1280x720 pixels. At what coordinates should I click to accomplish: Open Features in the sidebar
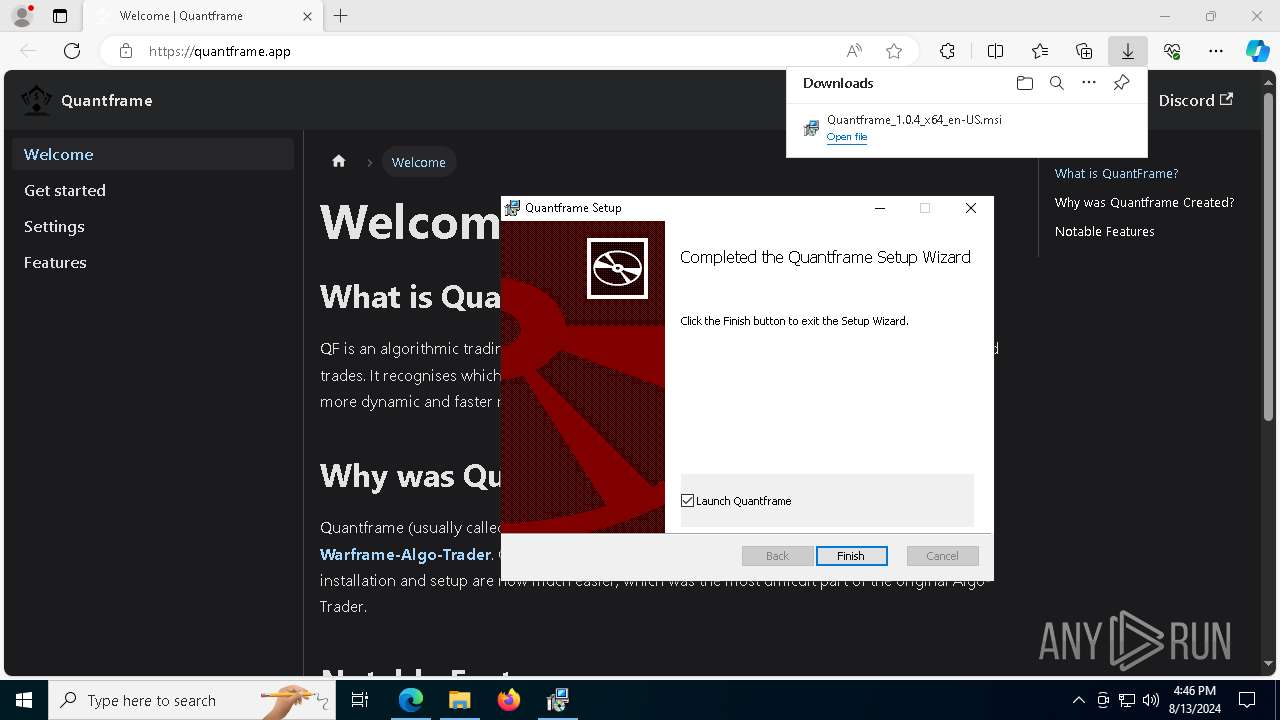pos(153,262)
